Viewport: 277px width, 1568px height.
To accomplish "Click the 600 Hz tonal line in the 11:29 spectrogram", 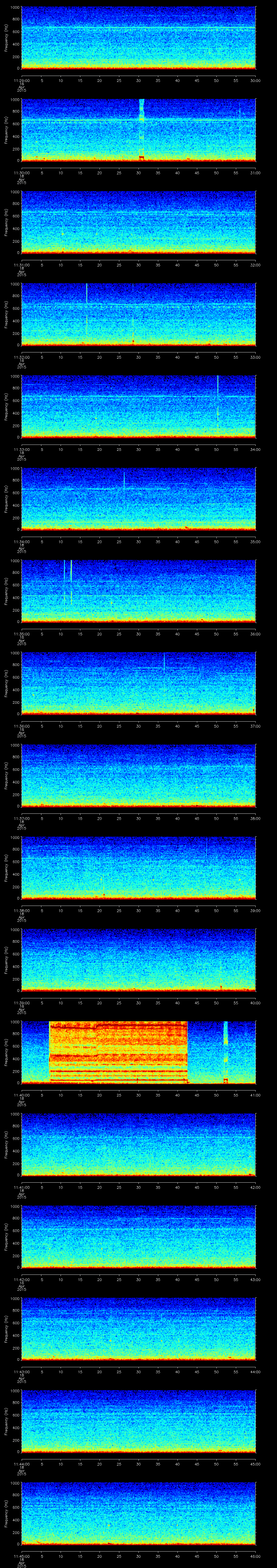I will (138, 28).
